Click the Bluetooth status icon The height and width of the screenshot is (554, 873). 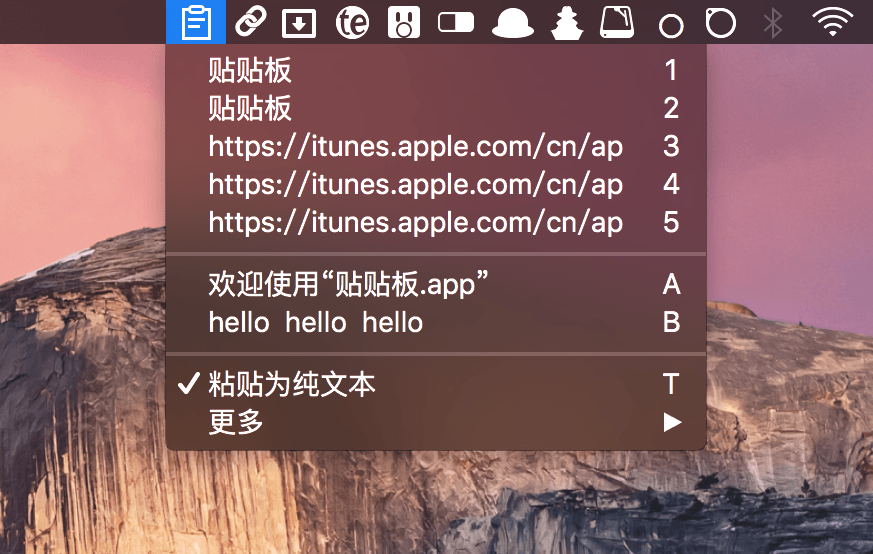point(772,22)
